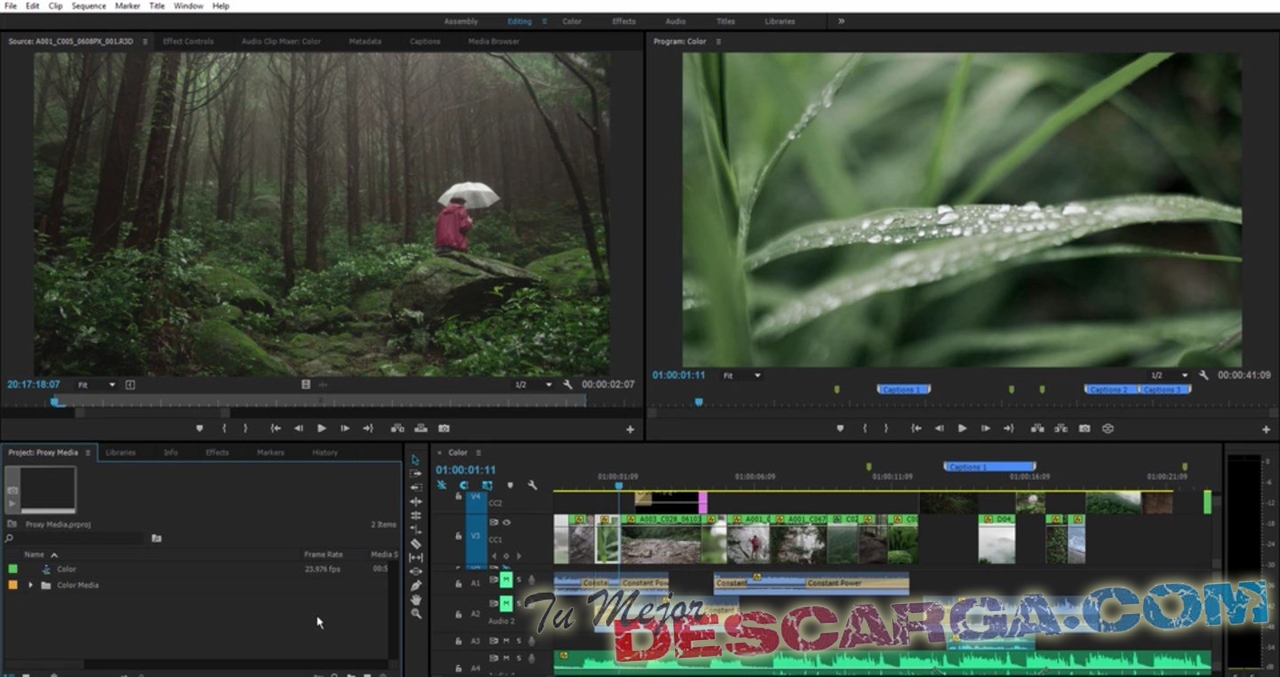
Task: Toggle mute on audio track A2
Action: click(x=506, y=603)
